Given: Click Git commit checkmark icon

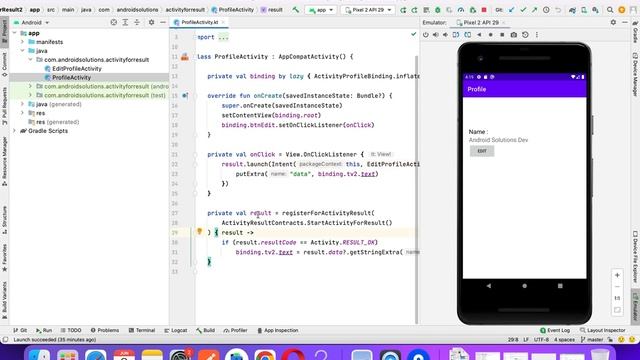Looking at the screenshot, I should click(x=523, y=10).
